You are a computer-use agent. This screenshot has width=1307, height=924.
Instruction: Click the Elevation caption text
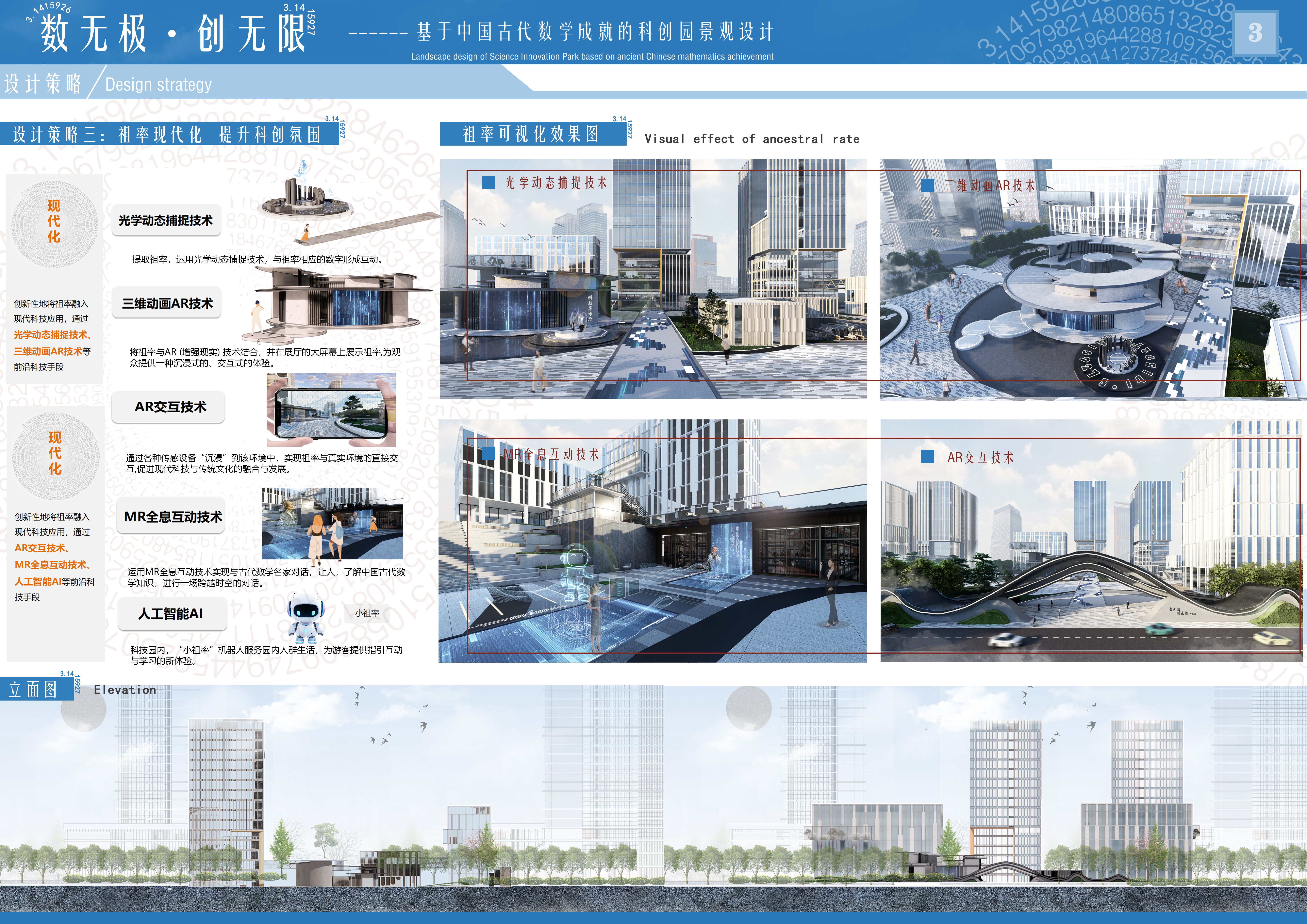click(125, 689)
